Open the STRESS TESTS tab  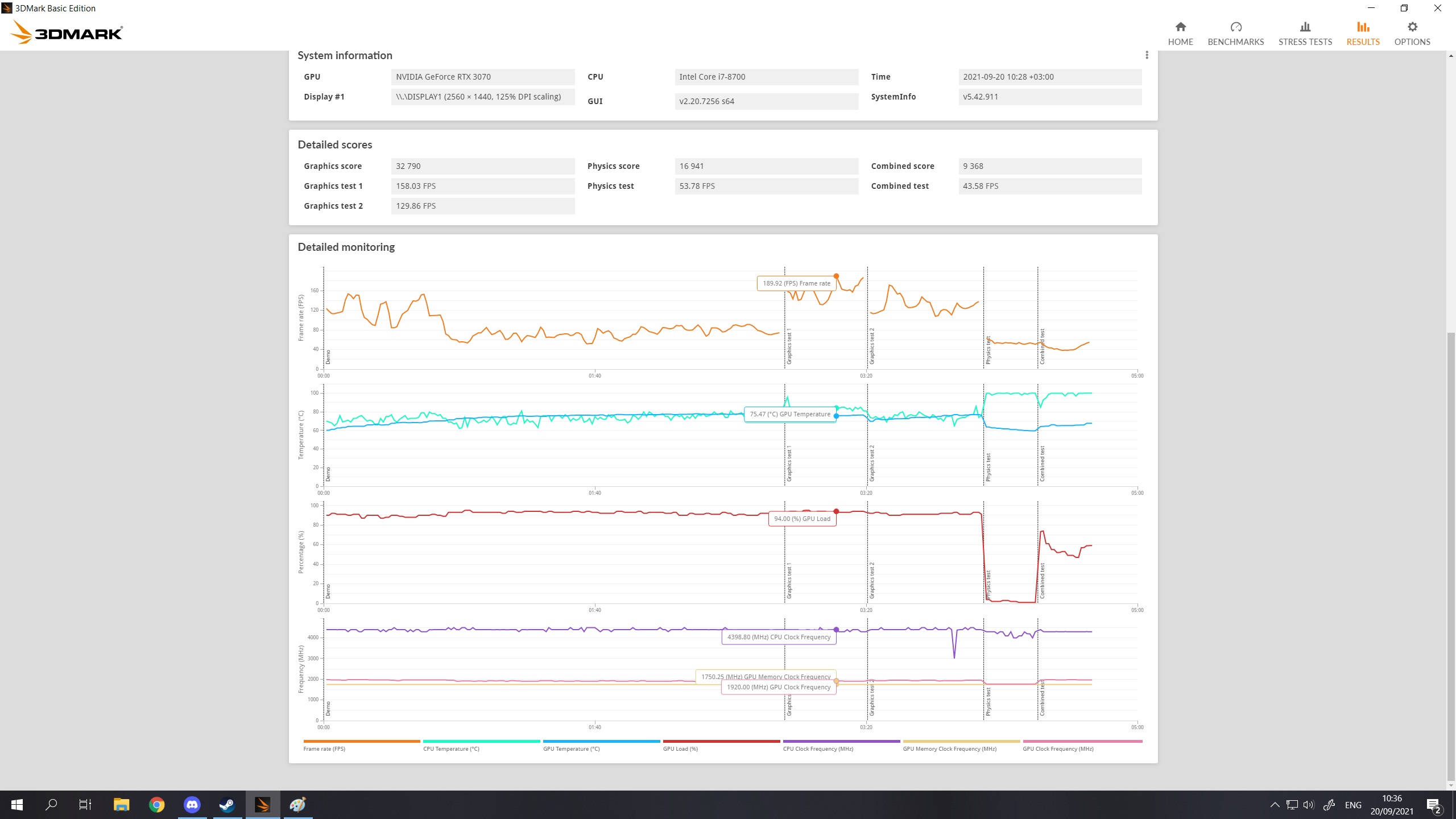click(1305, 34)
